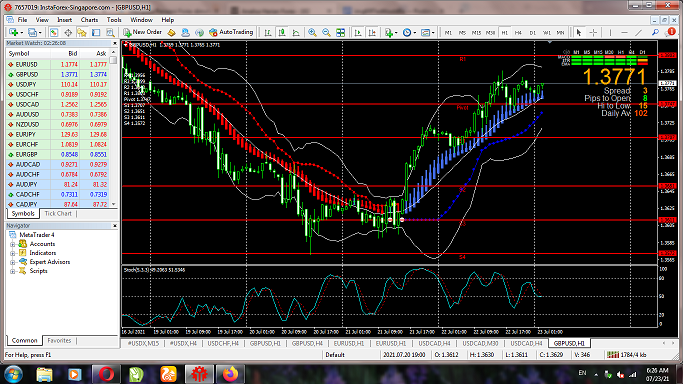The width and height of the screenshot is (683, 384).
Task: Expand the Scripts node in the Navigator
Action: [13, 271]
